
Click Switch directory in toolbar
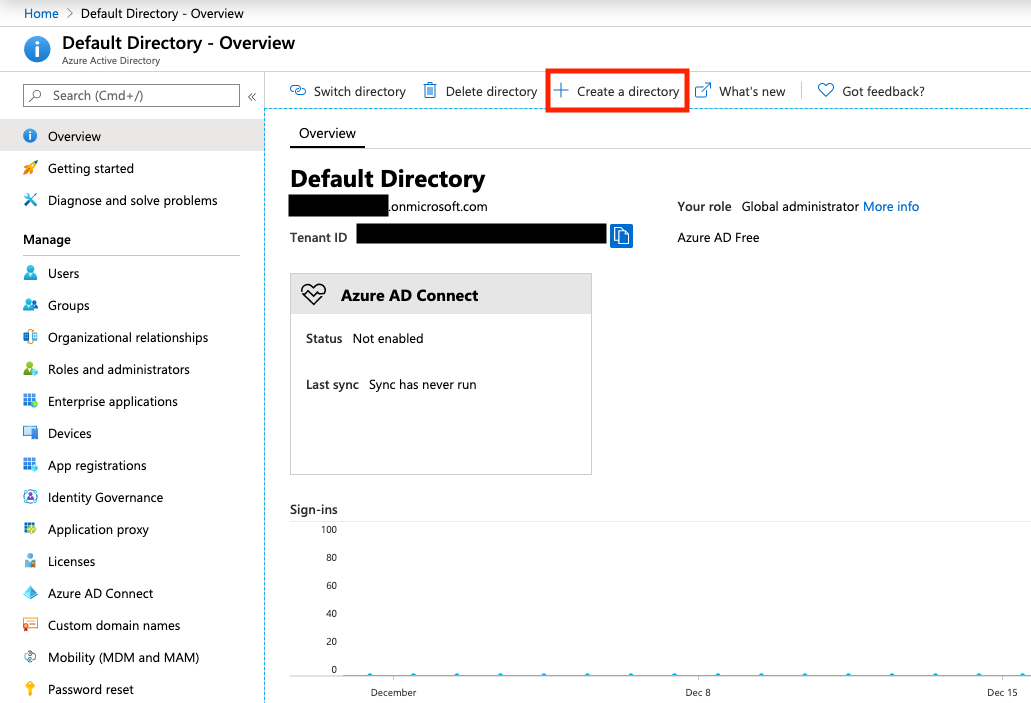[x=348, y=91]
